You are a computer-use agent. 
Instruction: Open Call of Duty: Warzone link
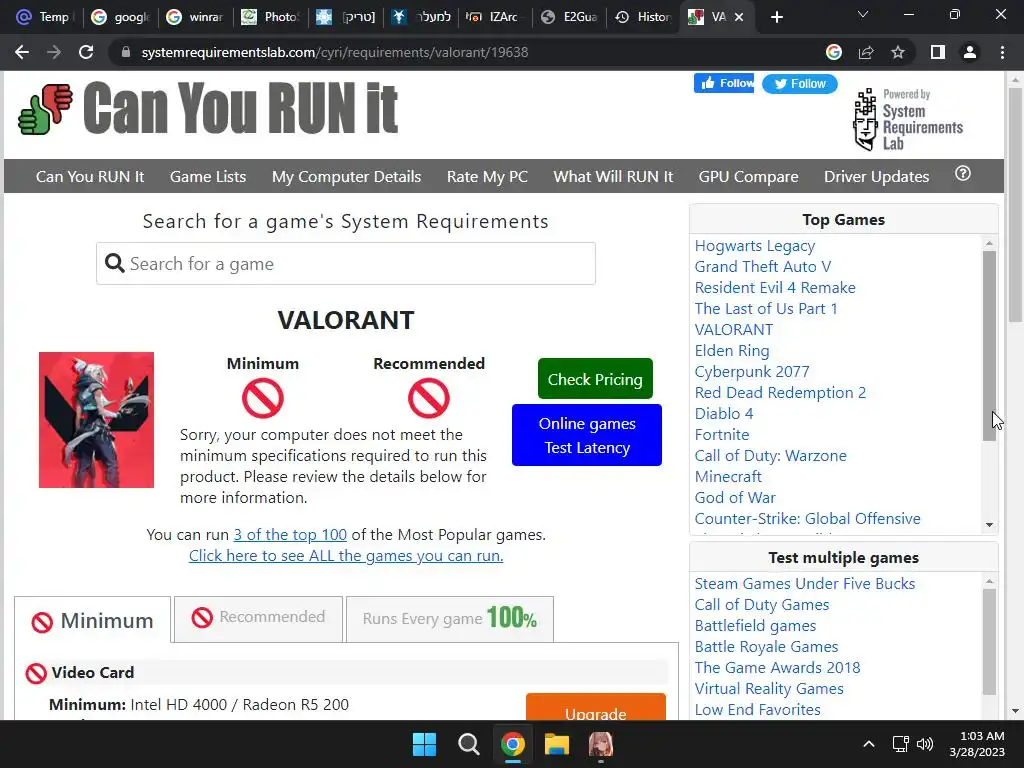770,455
